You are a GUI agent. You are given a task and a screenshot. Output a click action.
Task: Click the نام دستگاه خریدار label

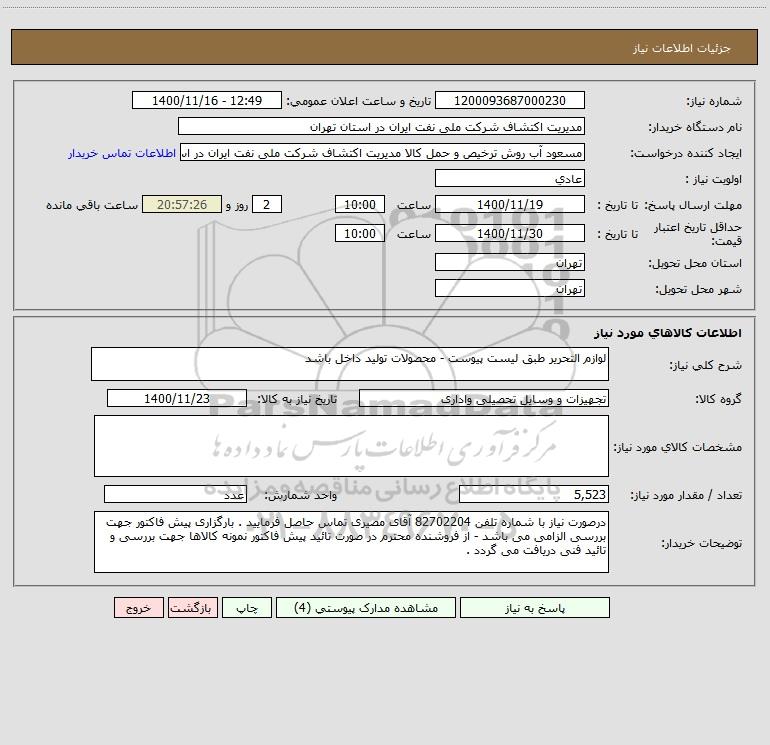(x=695, y=128)
